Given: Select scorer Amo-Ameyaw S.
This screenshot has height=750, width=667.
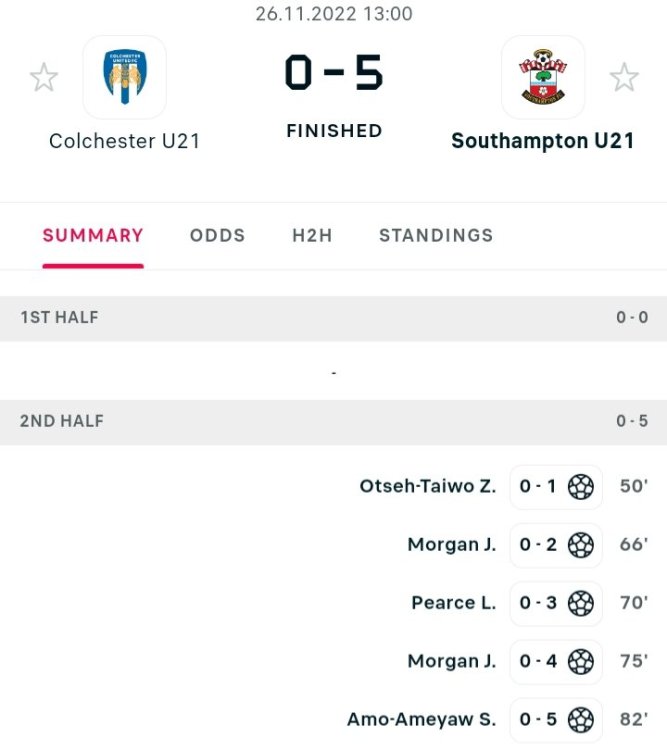Looking at the screenshot, I should click(421, 719).
